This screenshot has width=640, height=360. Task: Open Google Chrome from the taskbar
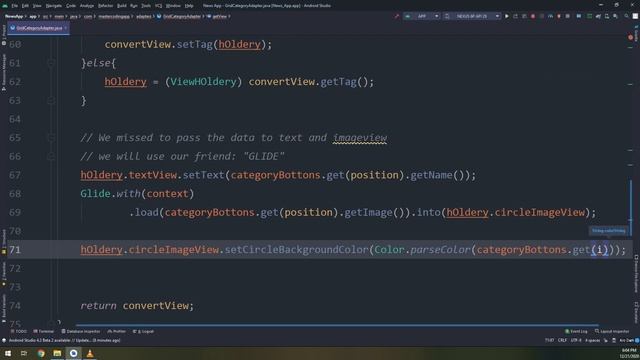pos(41,353)
